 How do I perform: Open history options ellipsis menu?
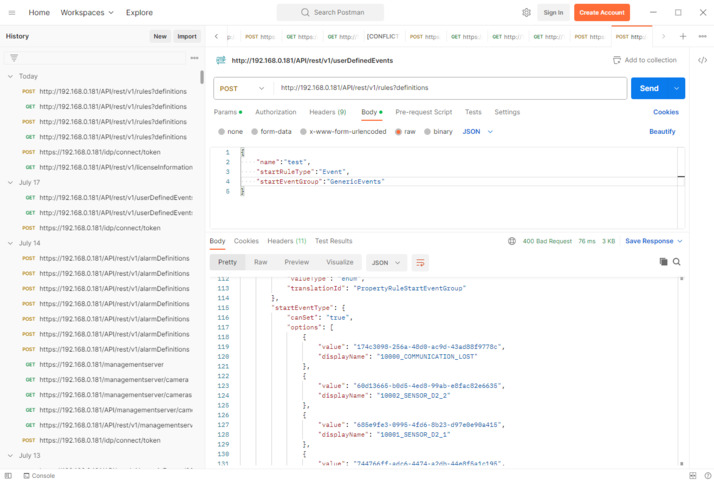[194, 58]
